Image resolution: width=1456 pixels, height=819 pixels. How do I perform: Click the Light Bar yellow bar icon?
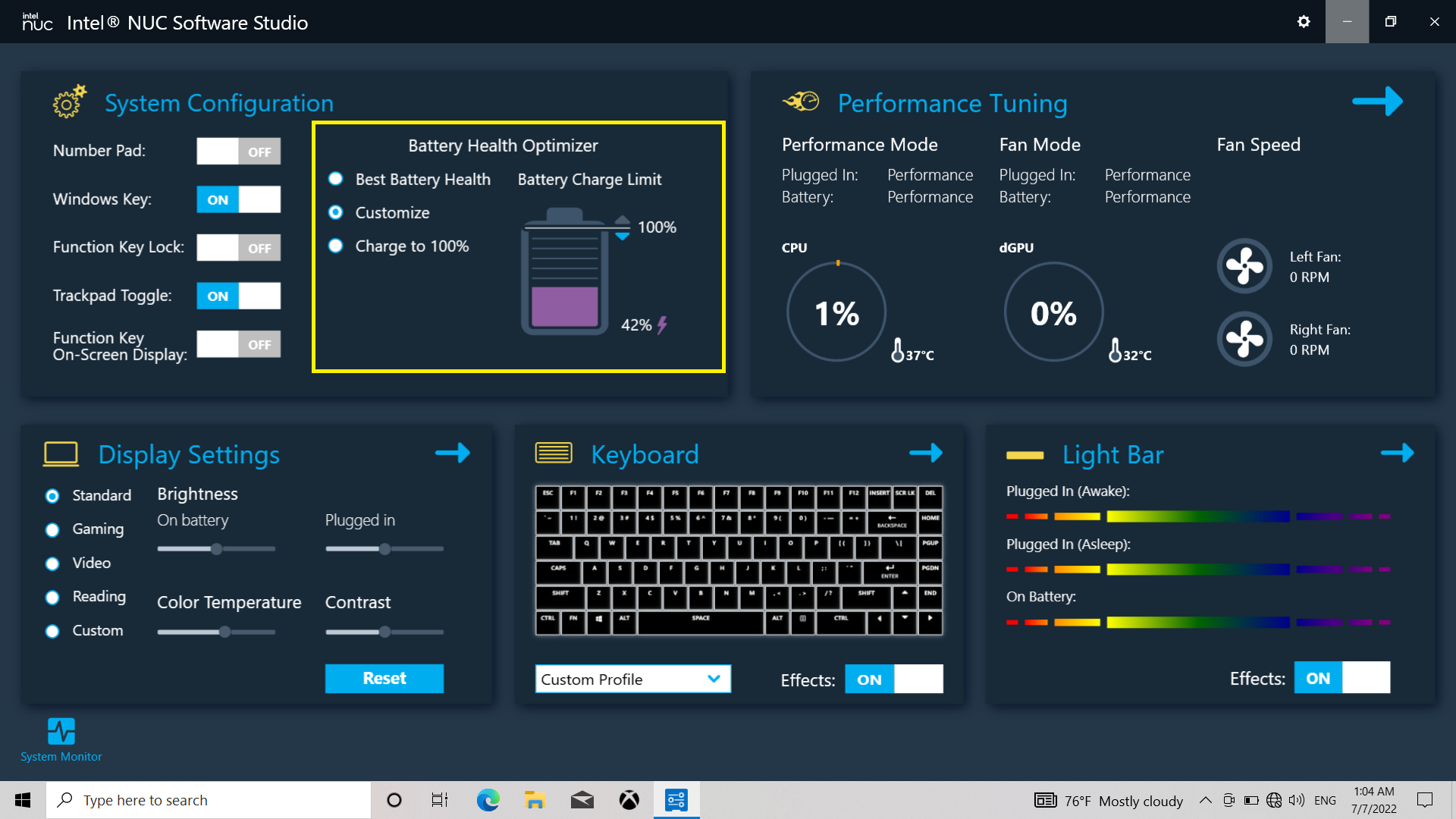point(1025,455)
